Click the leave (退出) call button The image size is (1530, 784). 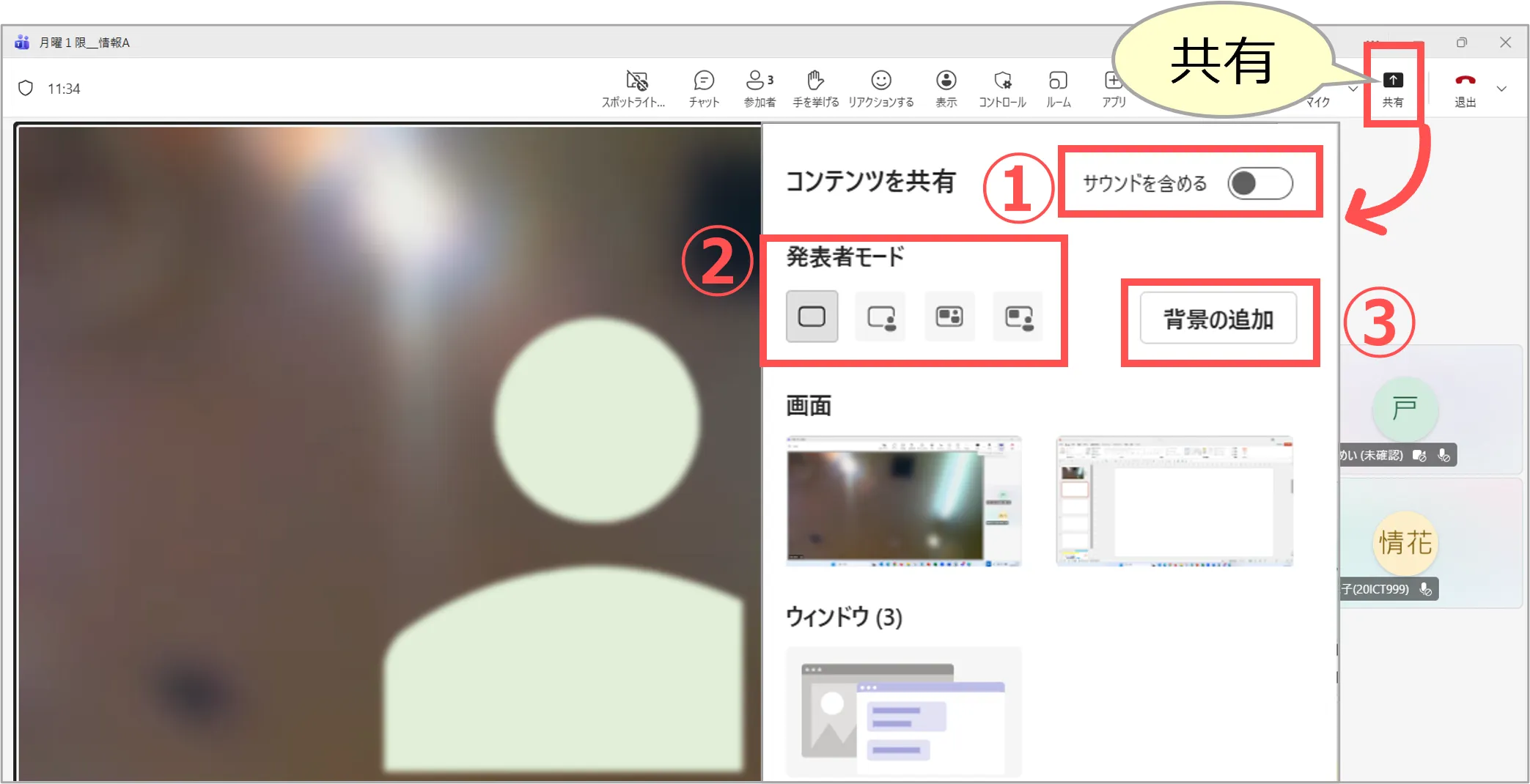click(1465, 88)
